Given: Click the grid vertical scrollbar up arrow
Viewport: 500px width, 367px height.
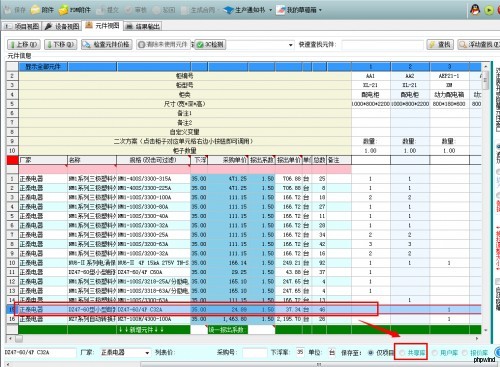Looking at the screenshot, I should (x=486, y=66).
